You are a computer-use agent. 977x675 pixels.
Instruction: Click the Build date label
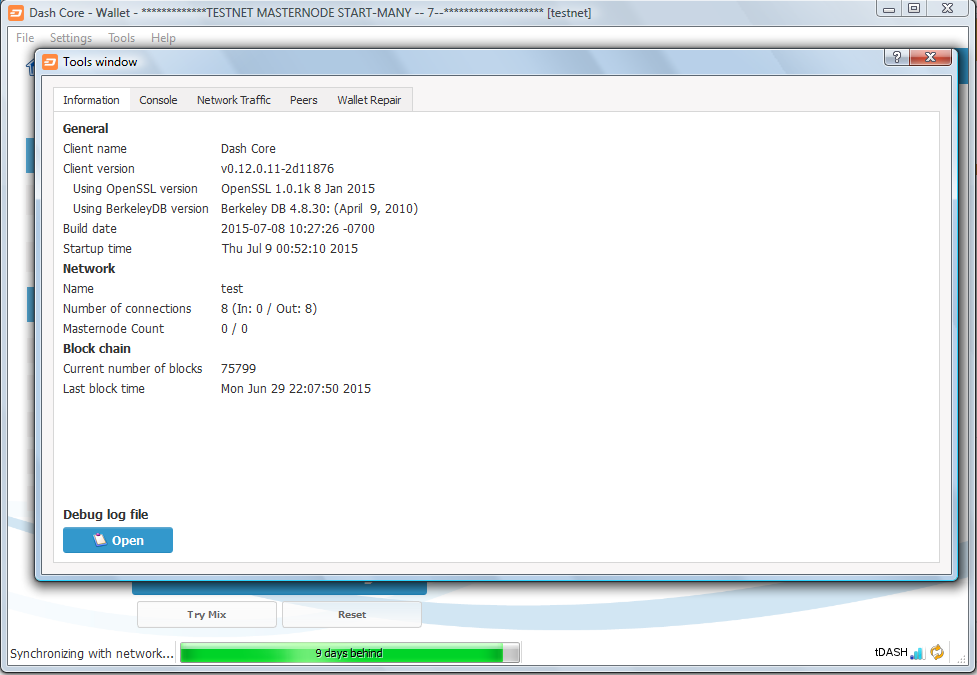[90, 228]
